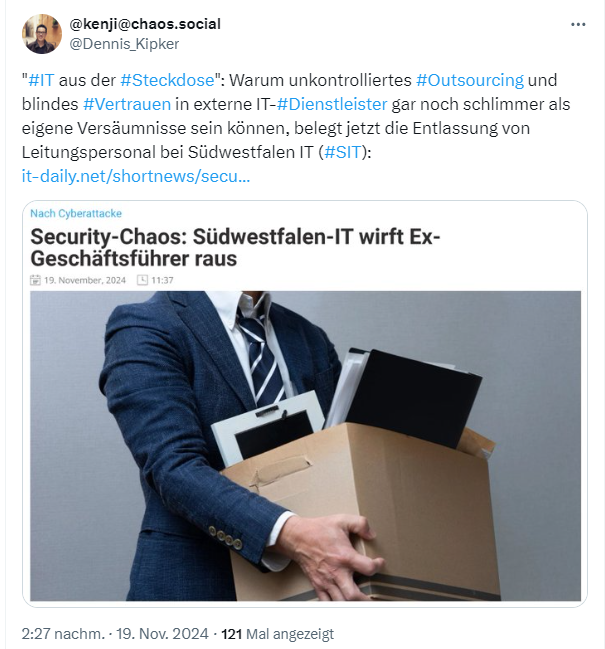Click the Nach Cyberattacke category label

pos(76,214)
